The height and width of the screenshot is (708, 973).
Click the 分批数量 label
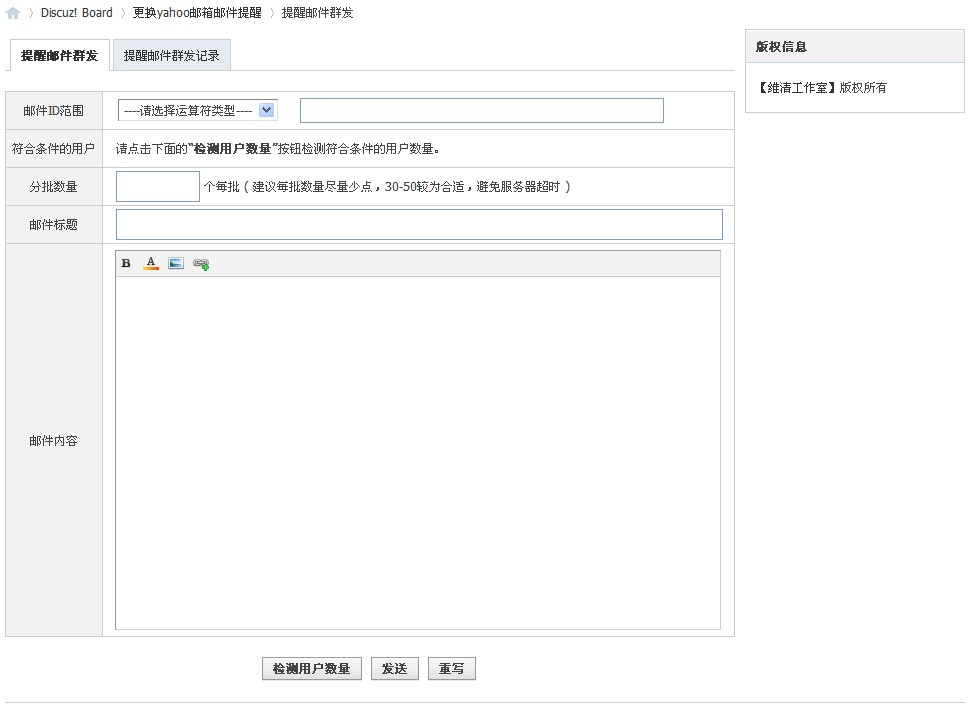(53, 186)
